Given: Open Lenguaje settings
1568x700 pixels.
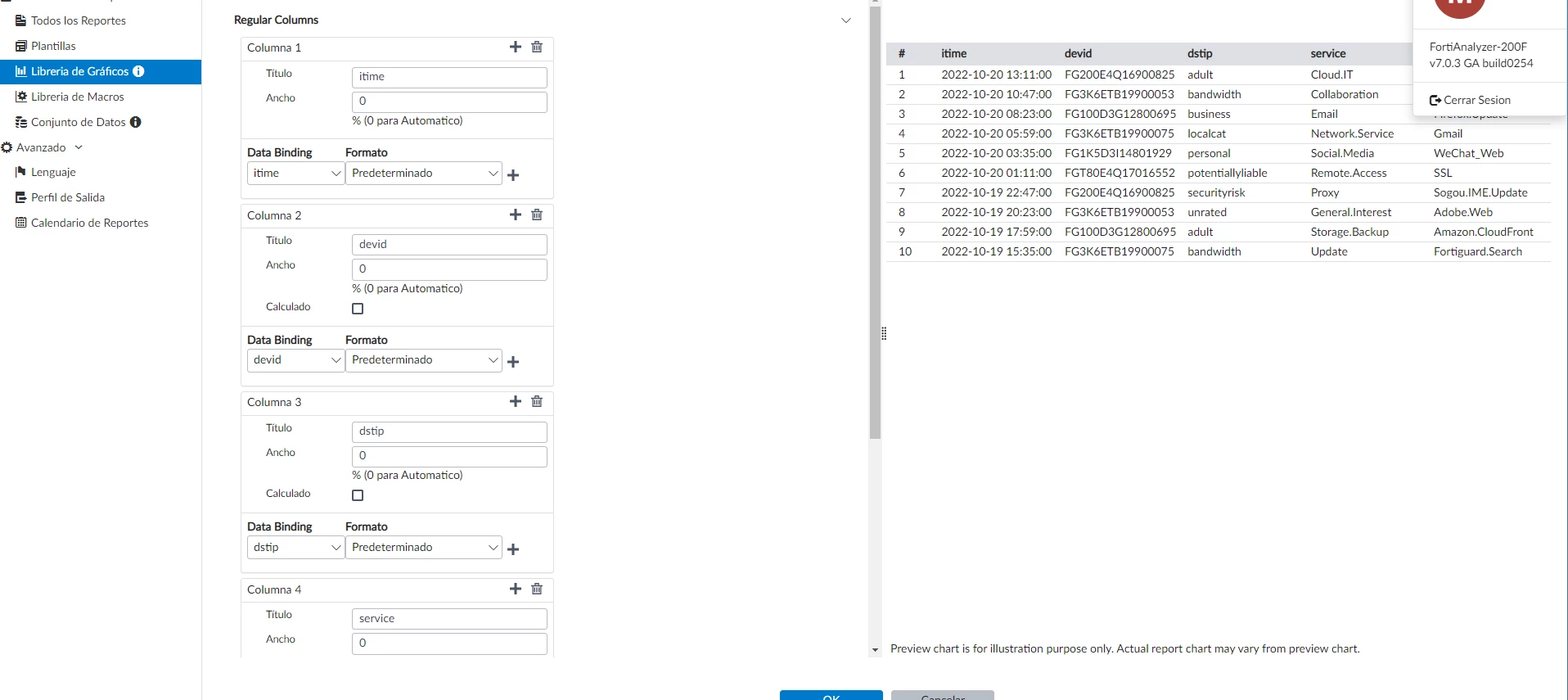Looking at the screenshot, I should coord(53,172).
